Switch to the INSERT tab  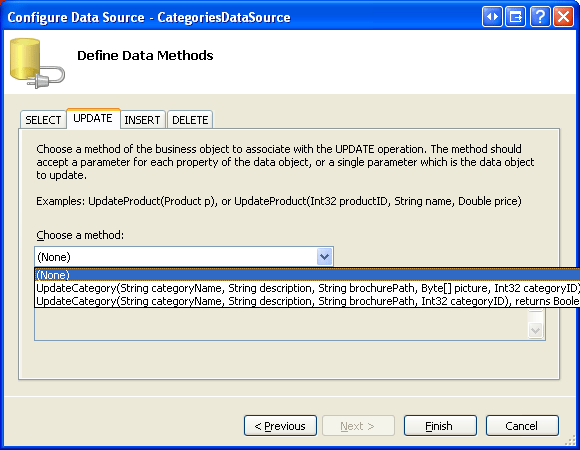point(142,120)
